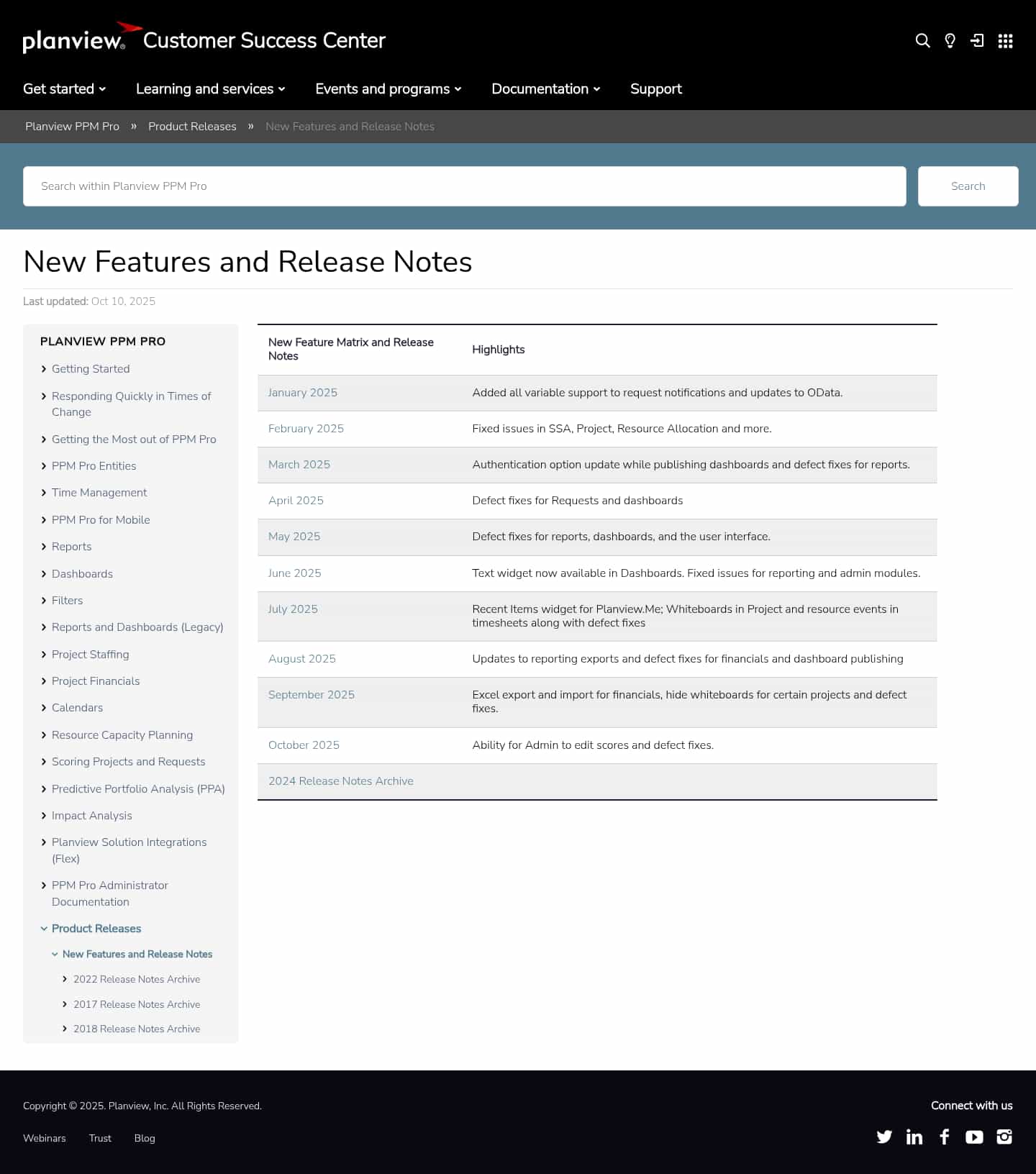The height and width of the screenshot is (1174, 1036).
Task: Open Project Financials in the sidebar
Action: pyautogui.click(x=96, y=681)
